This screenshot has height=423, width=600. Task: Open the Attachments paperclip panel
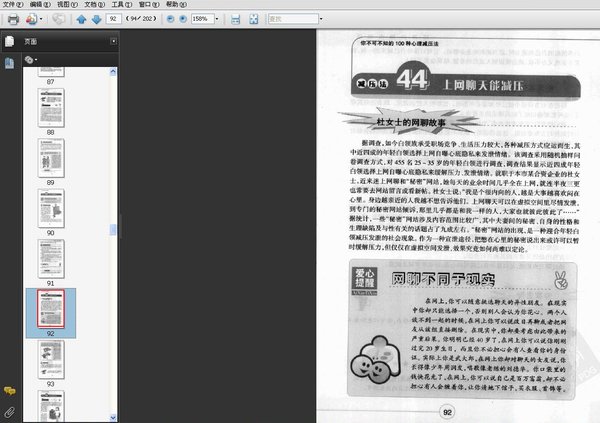click(x=9, y=411)
